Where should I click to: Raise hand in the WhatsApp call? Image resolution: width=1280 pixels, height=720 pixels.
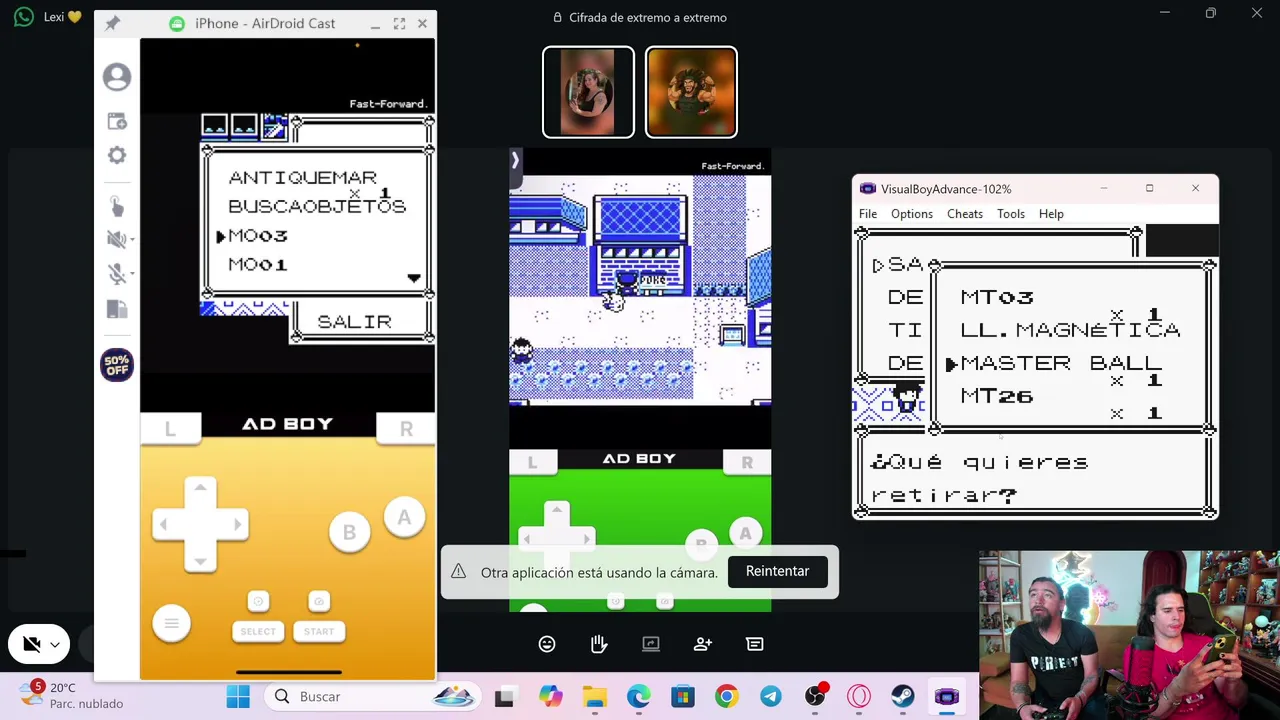pyautogui.click(x=599, y=644)
